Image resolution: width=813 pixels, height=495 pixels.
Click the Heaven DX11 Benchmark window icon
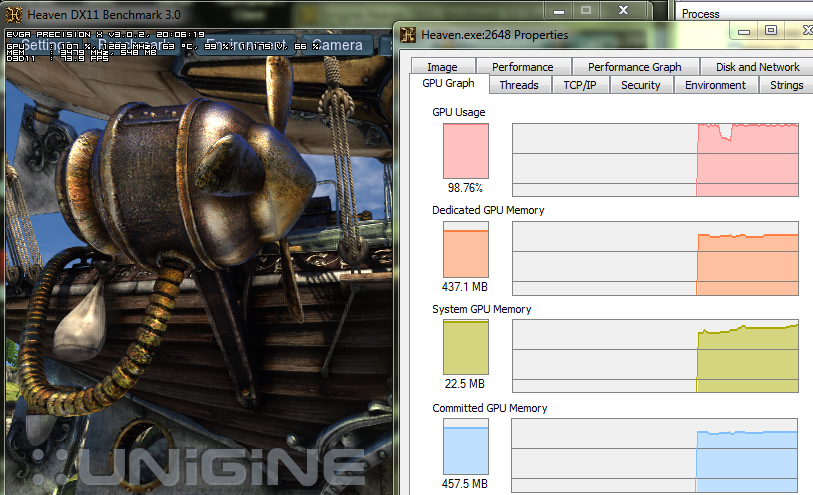(14, 12)
